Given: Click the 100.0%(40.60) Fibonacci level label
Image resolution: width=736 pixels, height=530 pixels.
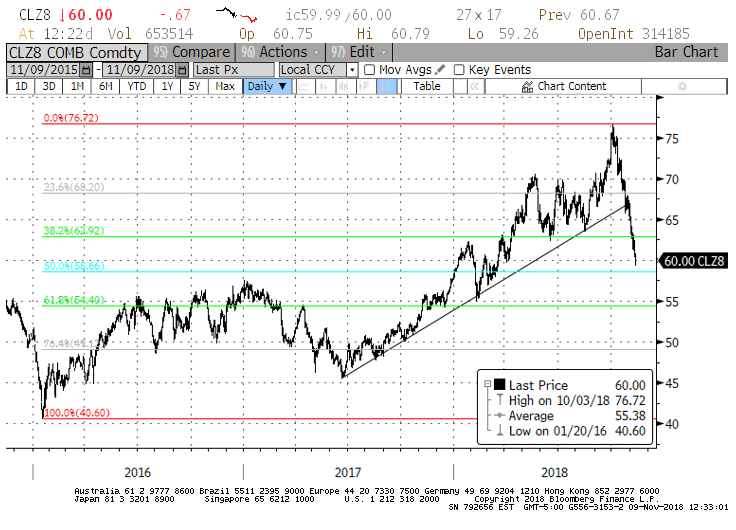Looking at the screenshot, I should pos(77,413).
